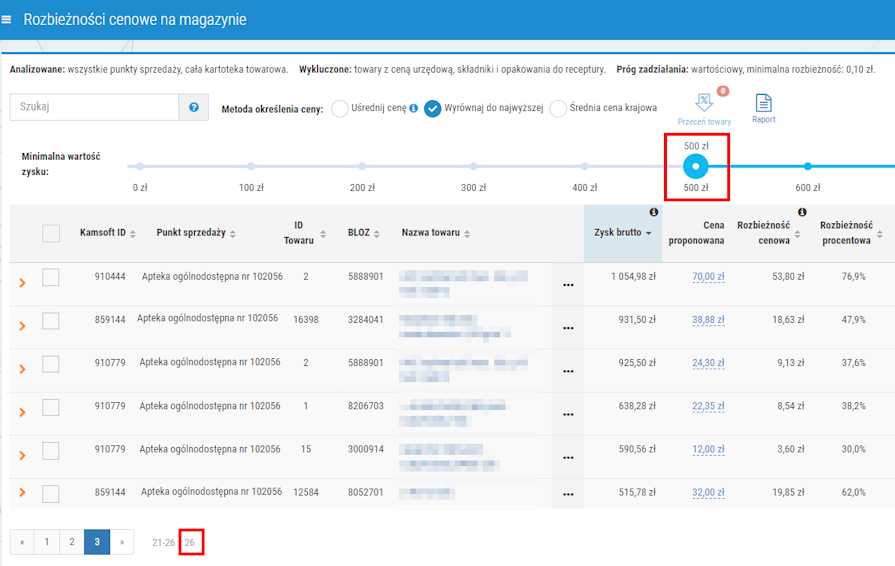Click the Przeceń towary icon
The width and height of the screenshot is (895, 566).
[x=704, y=103]
